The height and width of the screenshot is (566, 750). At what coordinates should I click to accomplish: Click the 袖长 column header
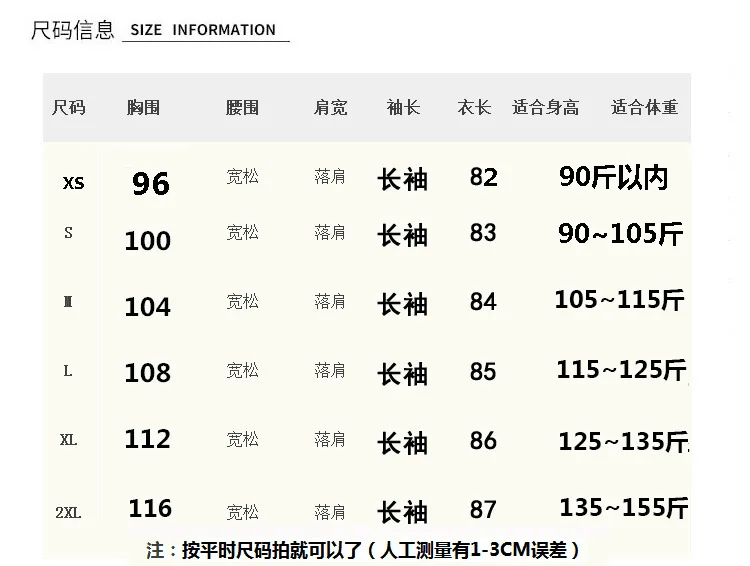pyautogui.click(x=403, y=107)
